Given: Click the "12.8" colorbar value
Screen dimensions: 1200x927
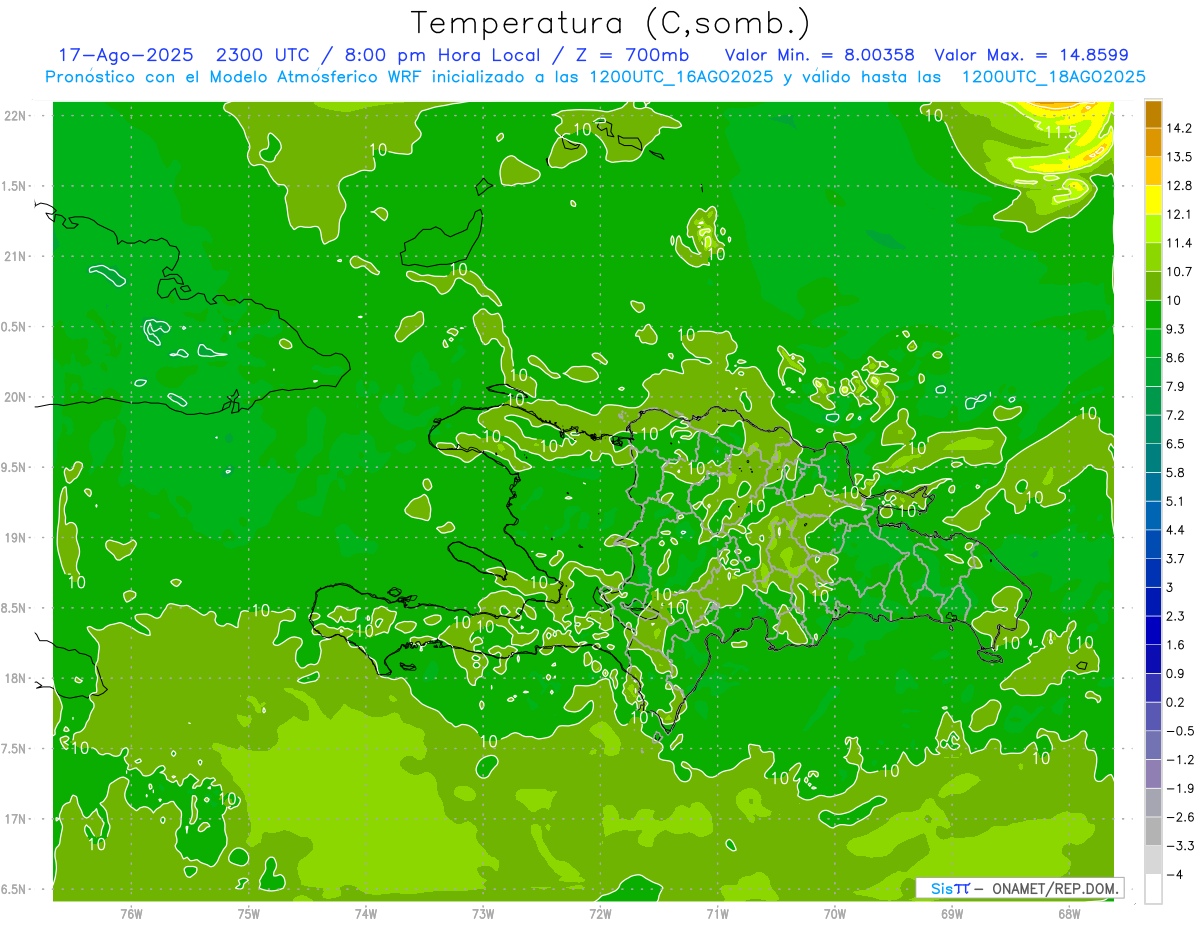Looking at the screenshot, I should tap(1179, 186).
